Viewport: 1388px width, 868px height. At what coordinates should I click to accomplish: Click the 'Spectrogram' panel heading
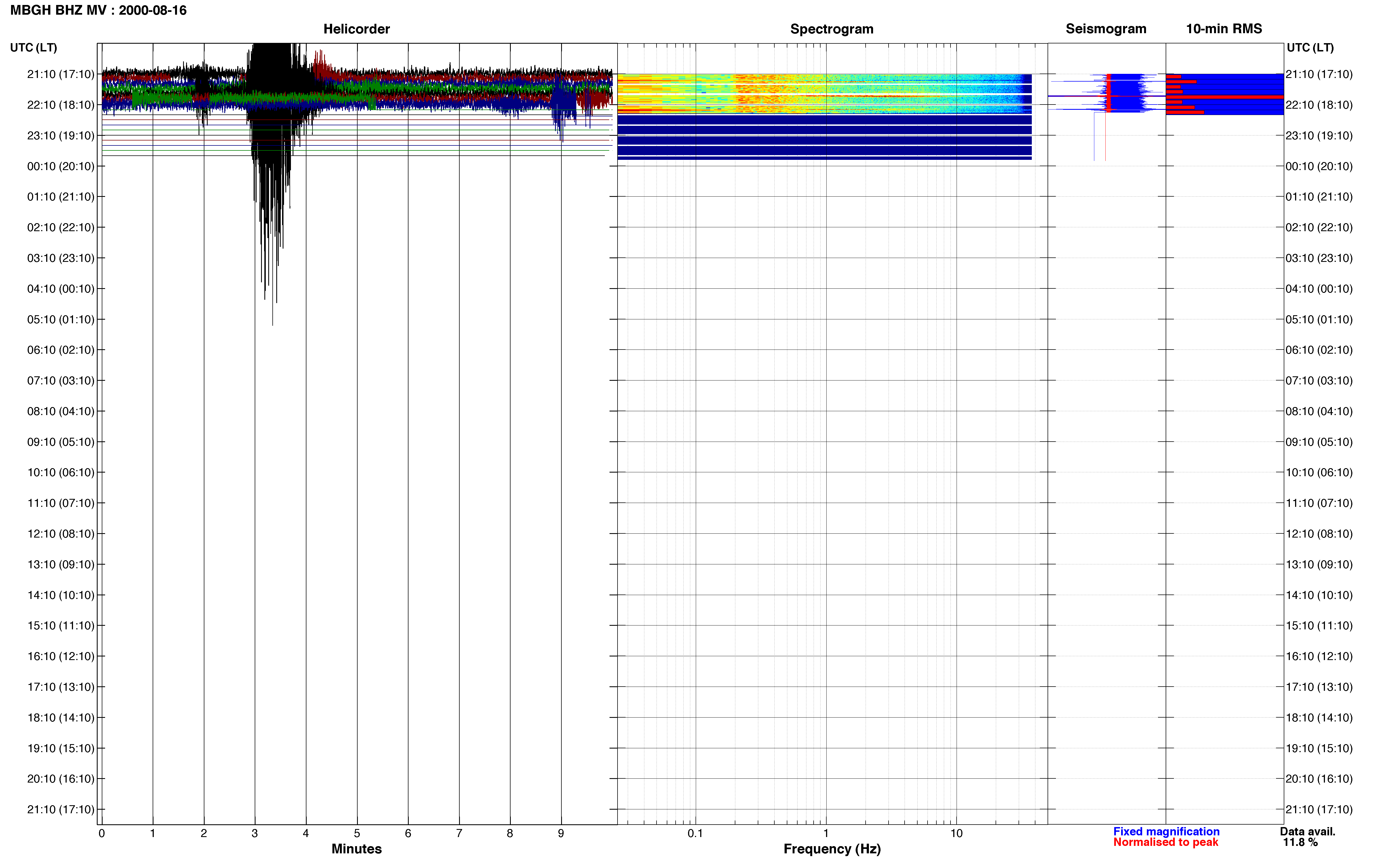click(832, 29)
